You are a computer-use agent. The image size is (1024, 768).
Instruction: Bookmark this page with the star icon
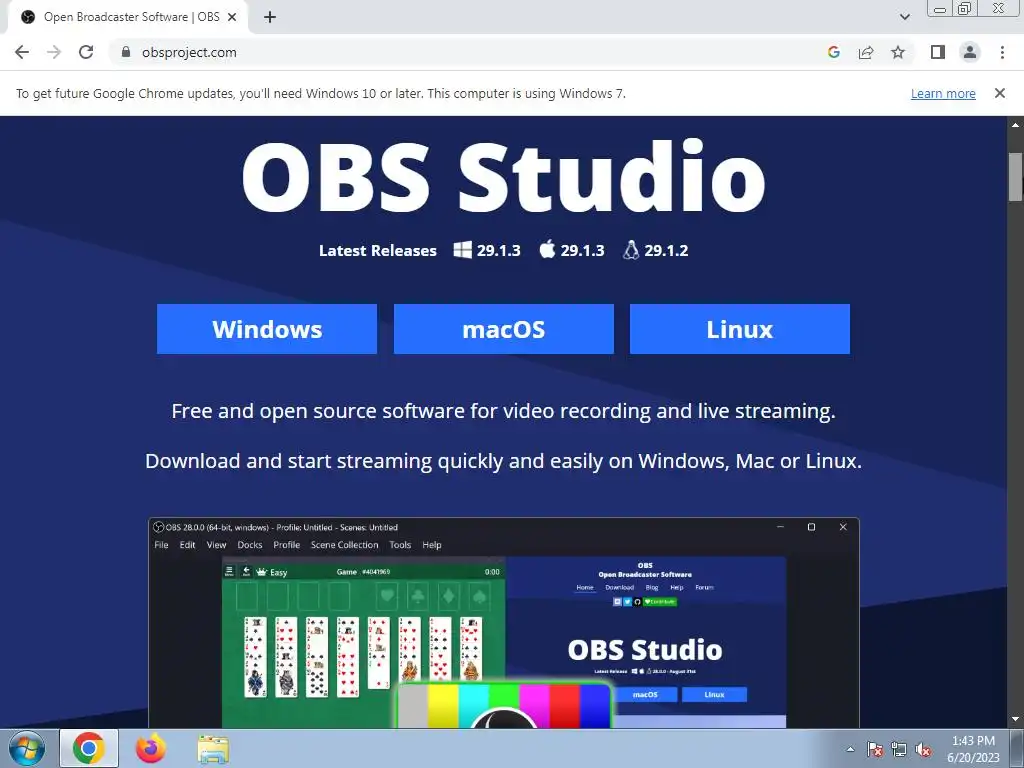point(898,52)
